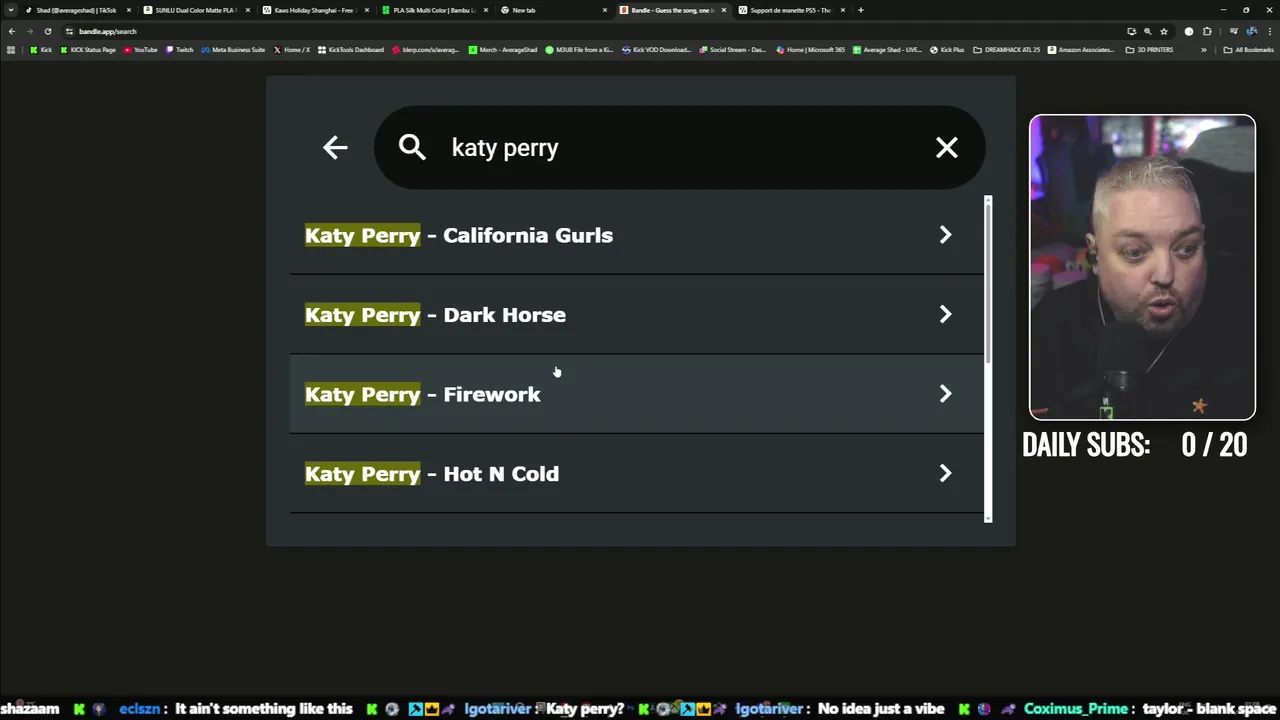The width and height of the screenshot is (1280, 720).
Task: Open the chevron for California Gurls
Action: 945,235
